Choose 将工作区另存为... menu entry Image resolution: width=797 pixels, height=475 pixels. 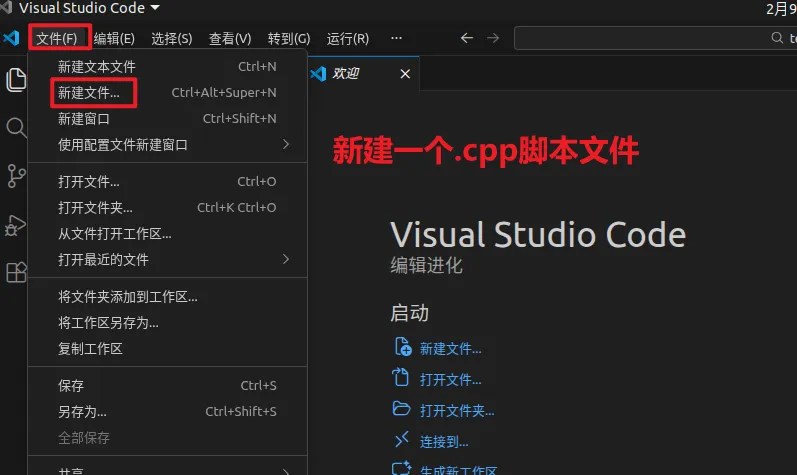coord(168,323)
